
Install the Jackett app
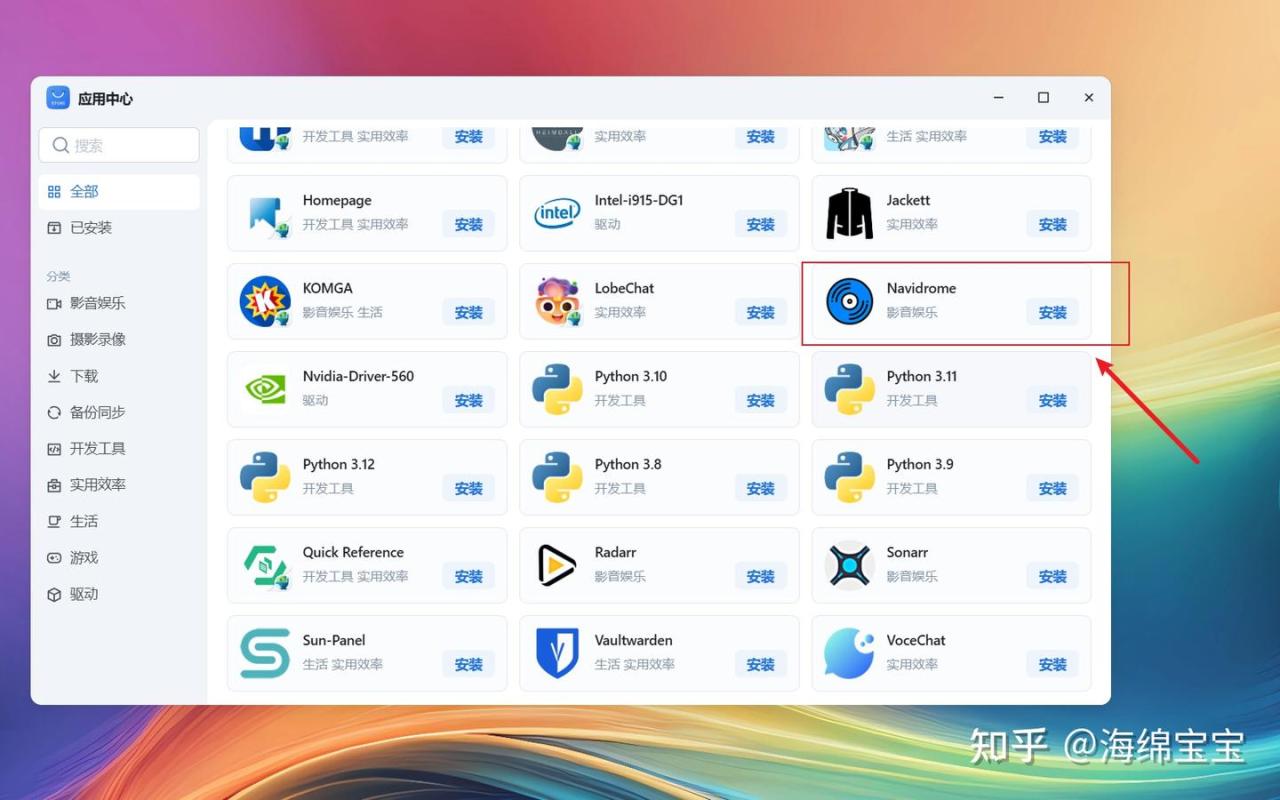pos(1053,224)
